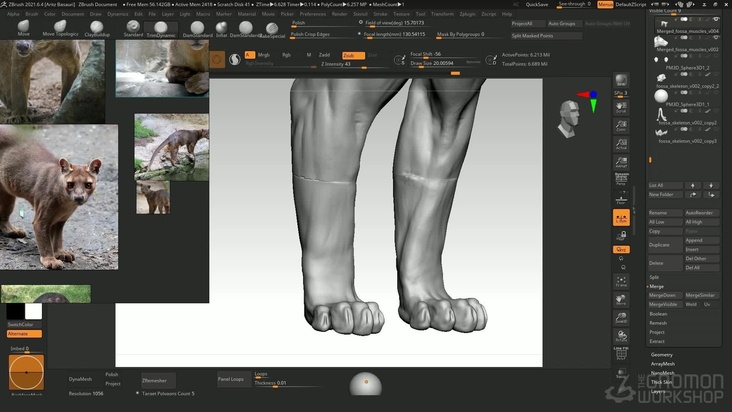Click the head camera orientation widget
Image resolution: width=732 pixels, height=412 pixels.
coord(569,119)
